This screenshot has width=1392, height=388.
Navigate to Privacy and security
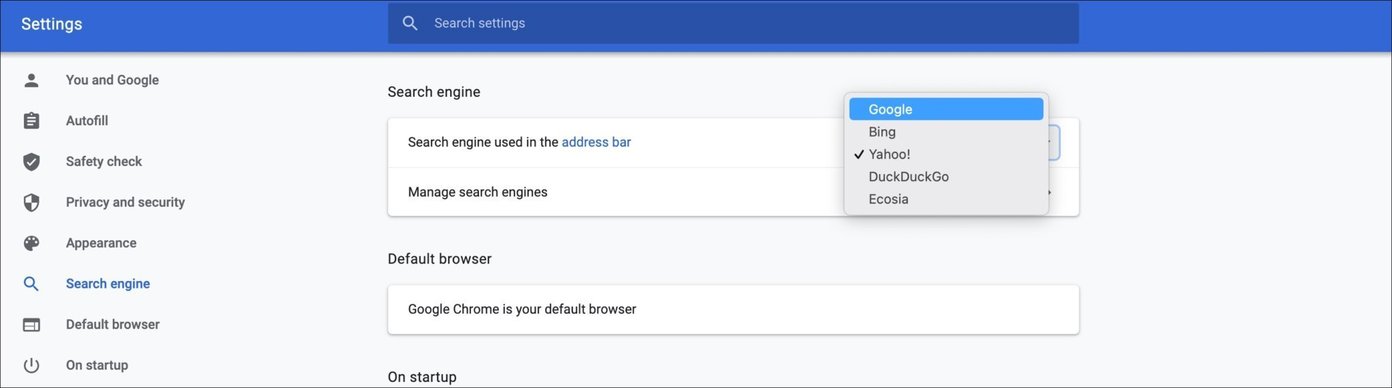pyautogui.click(x=125, y=202)
